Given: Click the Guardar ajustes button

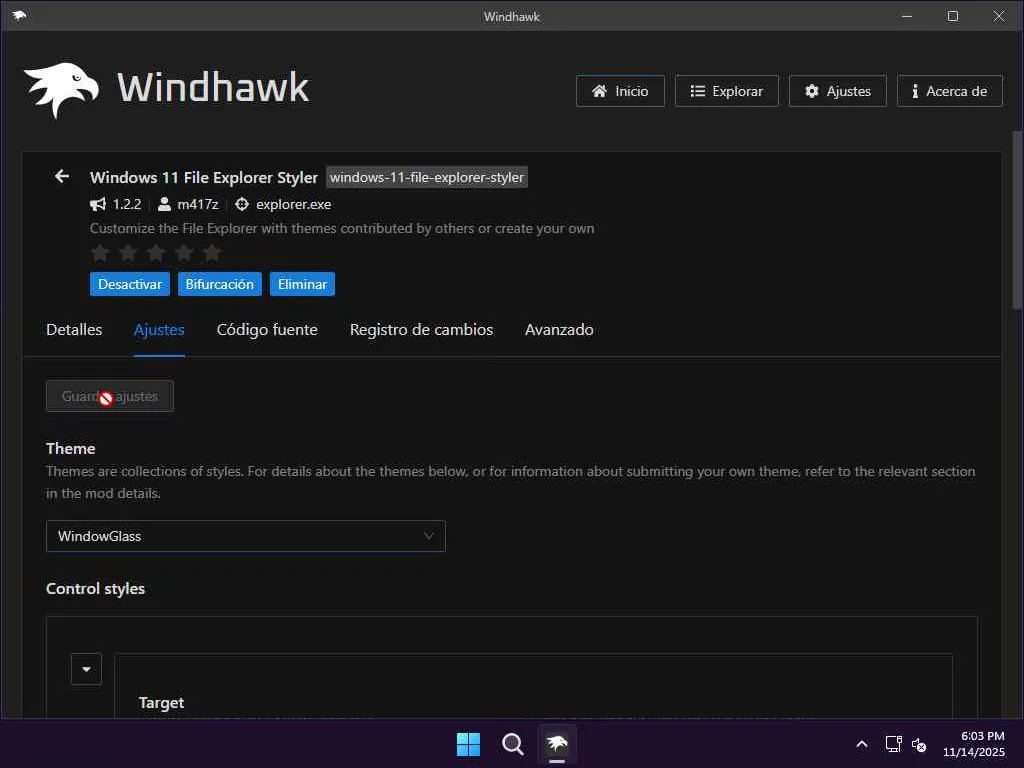Looking at the screenshot, I should (x=110, y=396).
